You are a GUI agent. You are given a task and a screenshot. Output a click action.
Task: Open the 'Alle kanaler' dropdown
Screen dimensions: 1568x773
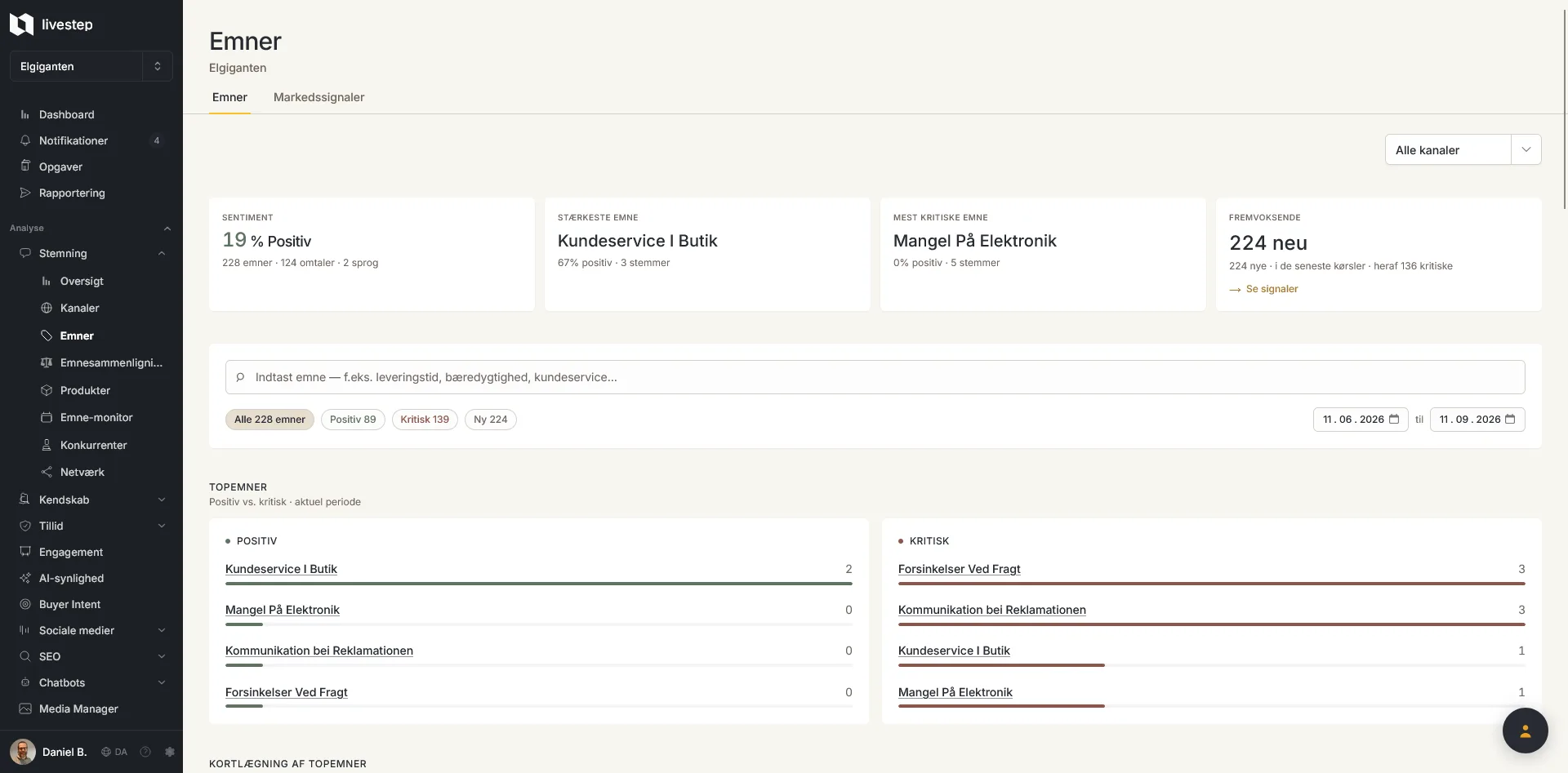[1463, 149]
